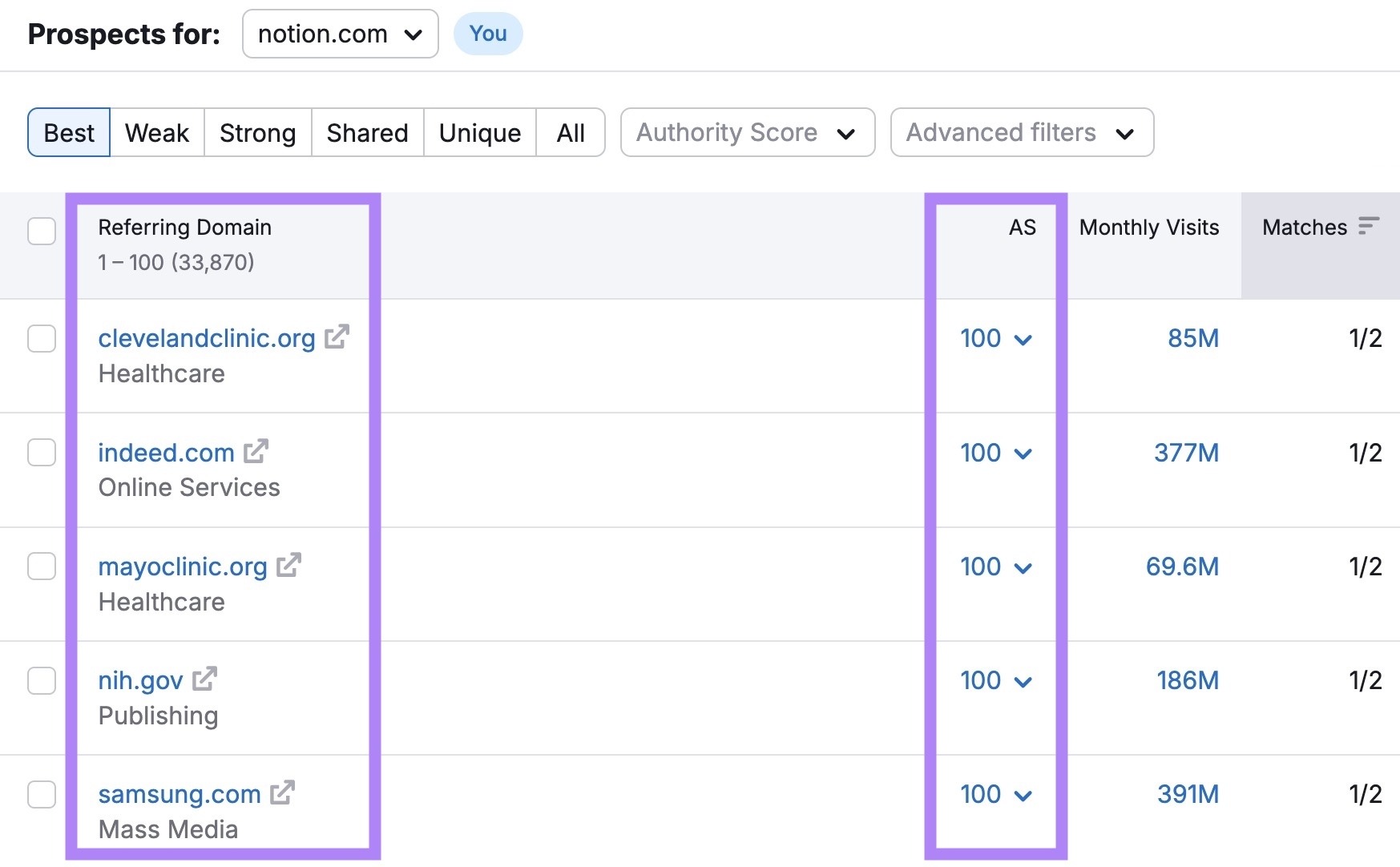
Task: Click Healthcare category under clevelandclinic.org
Action: 161,373
